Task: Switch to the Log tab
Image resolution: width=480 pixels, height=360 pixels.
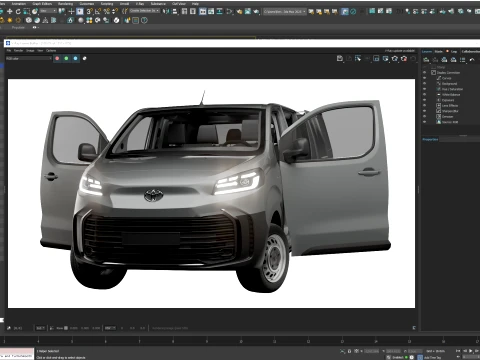Action: (x=454, y=51)
